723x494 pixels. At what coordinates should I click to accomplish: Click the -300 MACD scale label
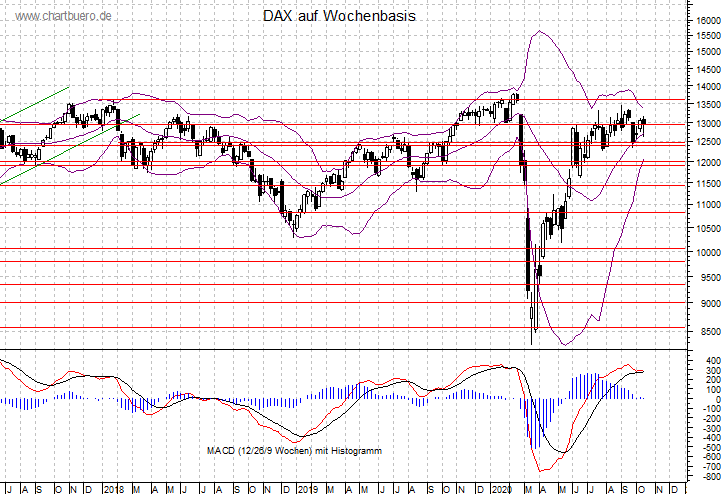pos(712,429)
